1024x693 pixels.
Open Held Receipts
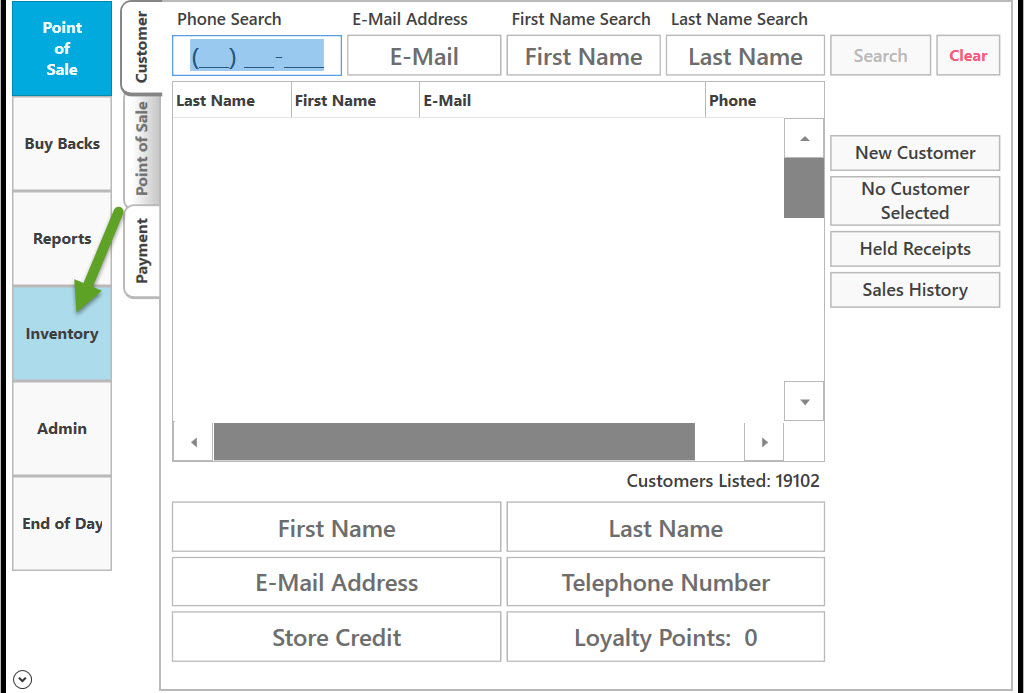[x=915, y=249]
